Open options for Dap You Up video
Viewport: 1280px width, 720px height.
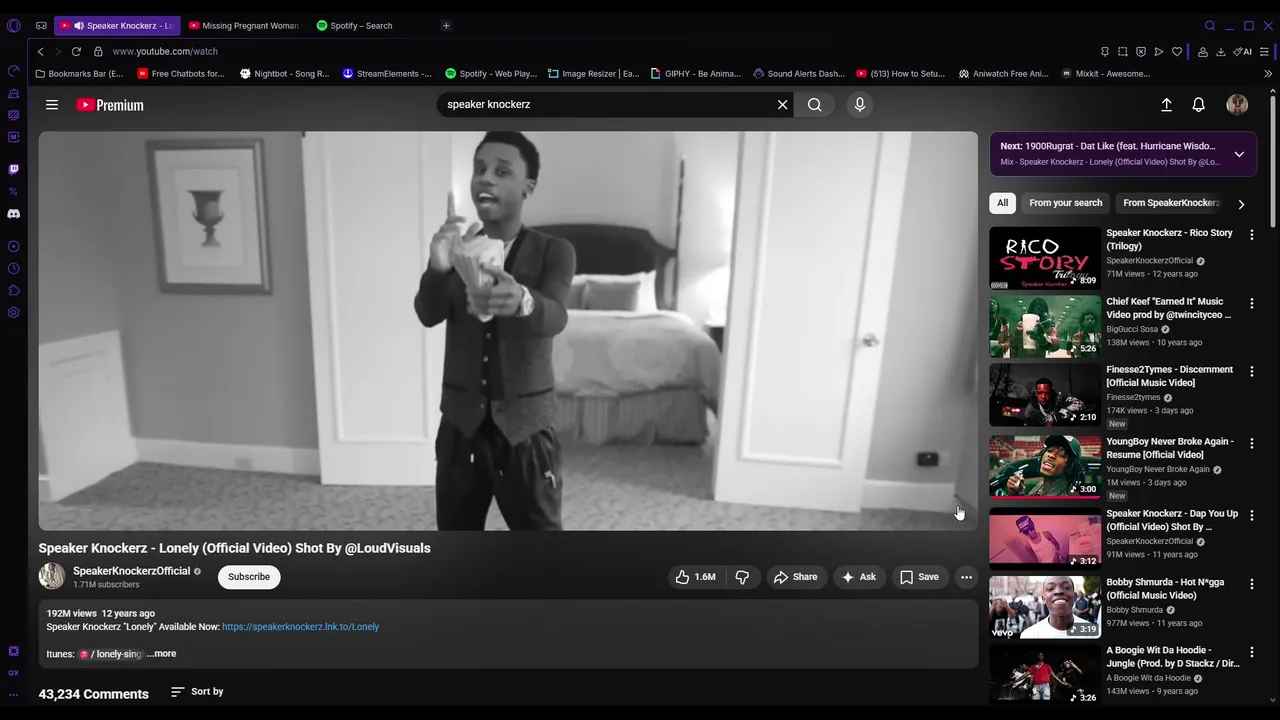click(1251, 515)
